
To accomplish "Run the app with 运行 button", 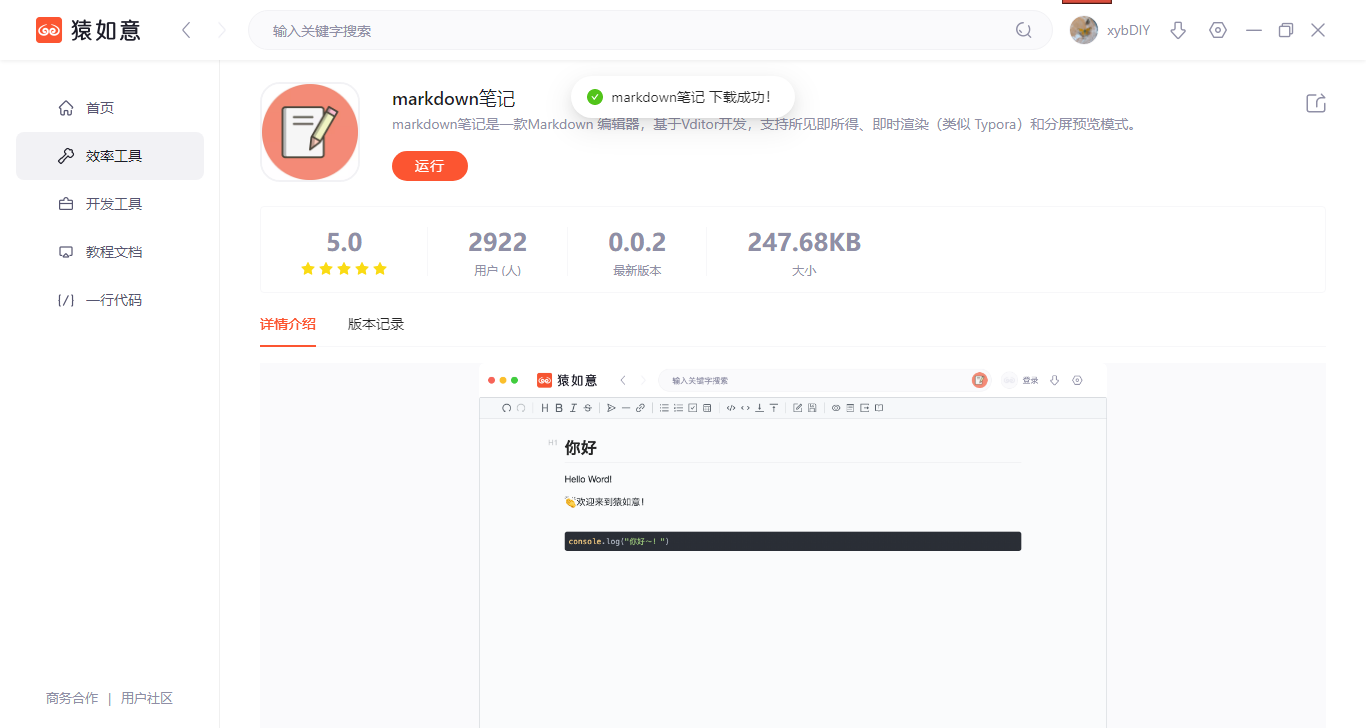I will pos(430,166).
